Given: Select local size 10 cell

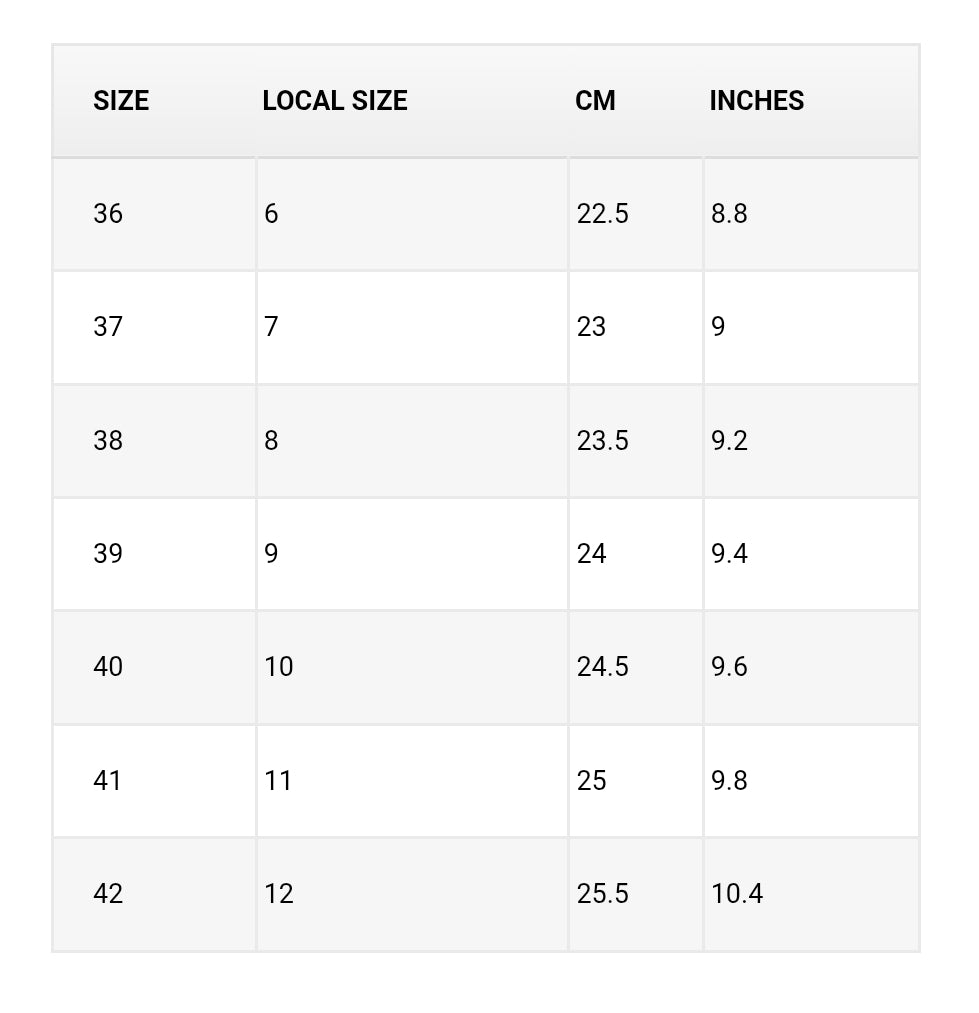Looking at the screenshot, I should tap(279, 667).
